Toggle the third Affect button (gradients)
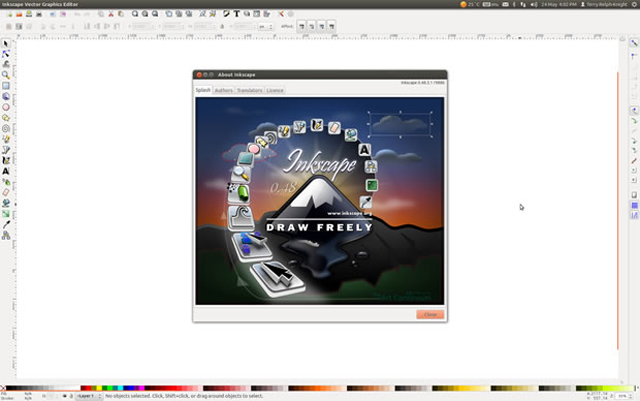Screen dimensions: 640x401 point(322,26)
